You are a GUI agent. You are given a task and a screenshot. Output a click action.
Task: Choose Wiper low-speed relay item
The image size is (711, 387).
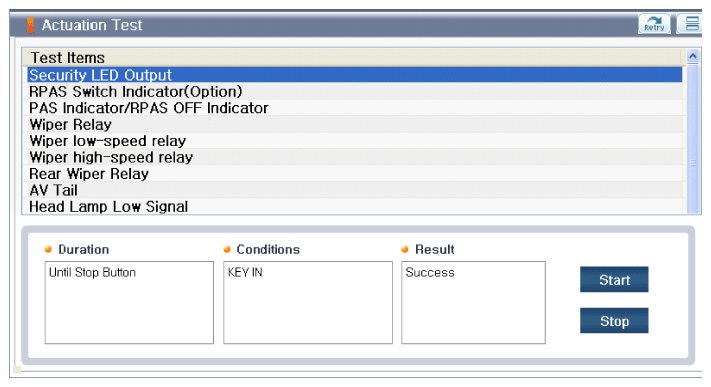pyautogui.click(x=354, y=141)
